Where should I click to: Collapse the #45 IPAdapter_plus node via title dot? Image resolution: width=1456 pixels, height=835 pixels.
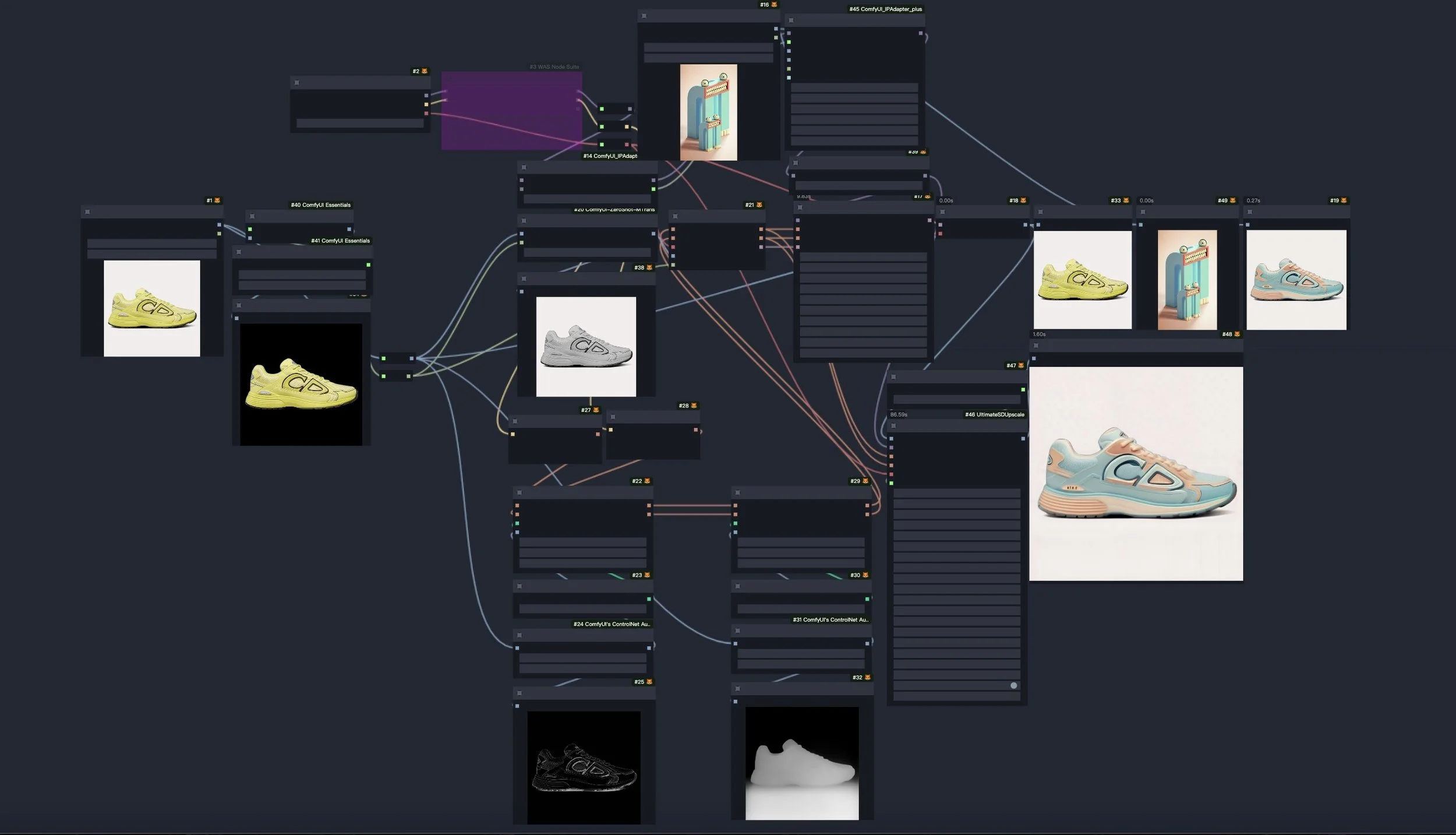coord(791,20)
